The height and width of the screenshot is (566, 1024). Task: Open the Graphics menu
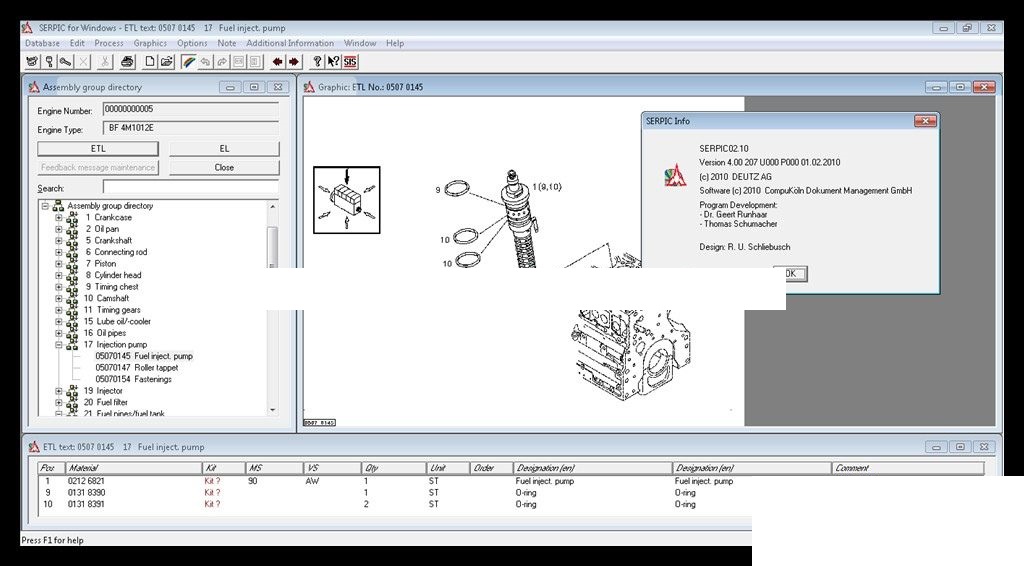(150, 43)
